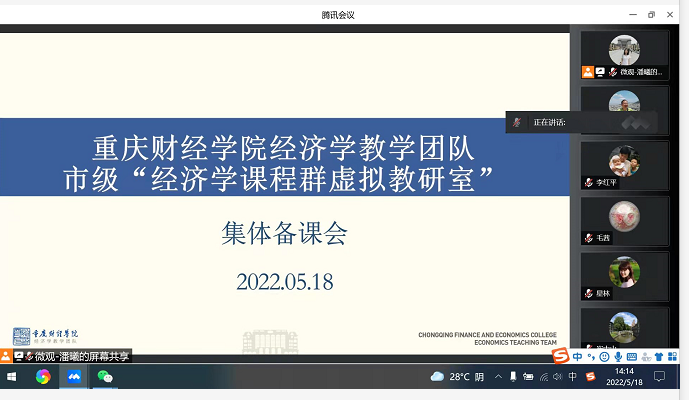Image resolution: width=689 pixels, height=400 pixels.
Task: Click the volume speaker icon in tray
Action: (x=557, y=377)
